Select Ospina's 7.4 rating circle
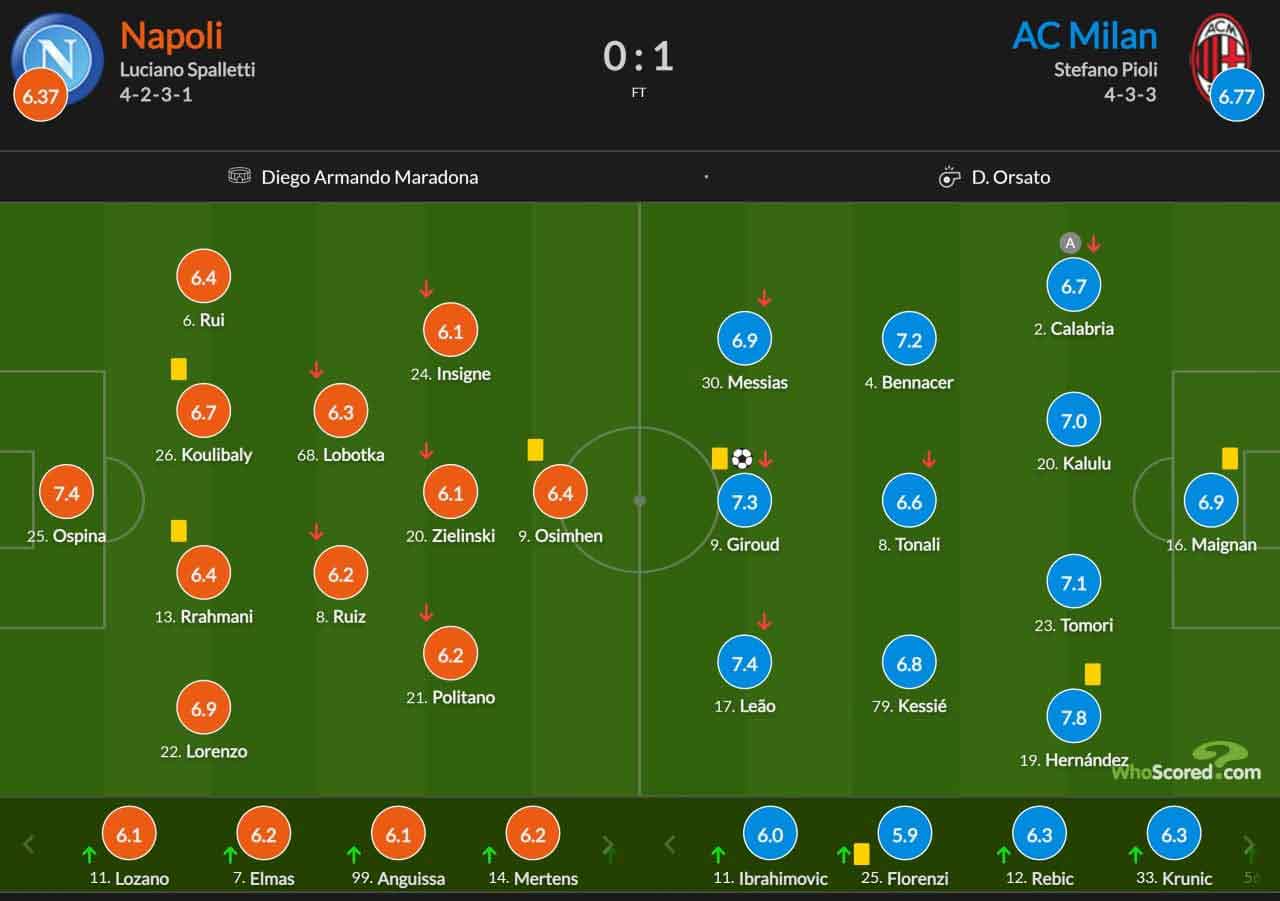 coord(66,492)
